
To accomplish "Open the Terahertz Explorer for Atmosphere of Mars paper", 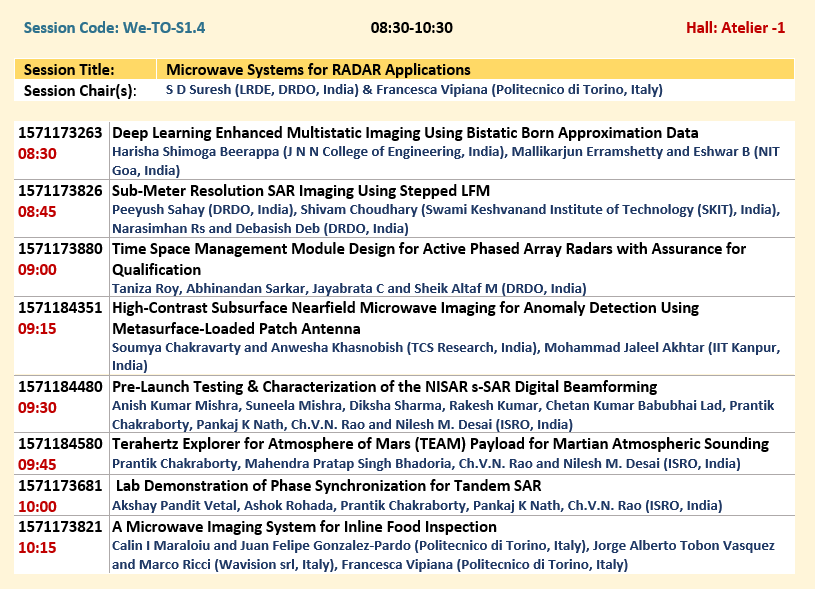I will click(440, 444).
